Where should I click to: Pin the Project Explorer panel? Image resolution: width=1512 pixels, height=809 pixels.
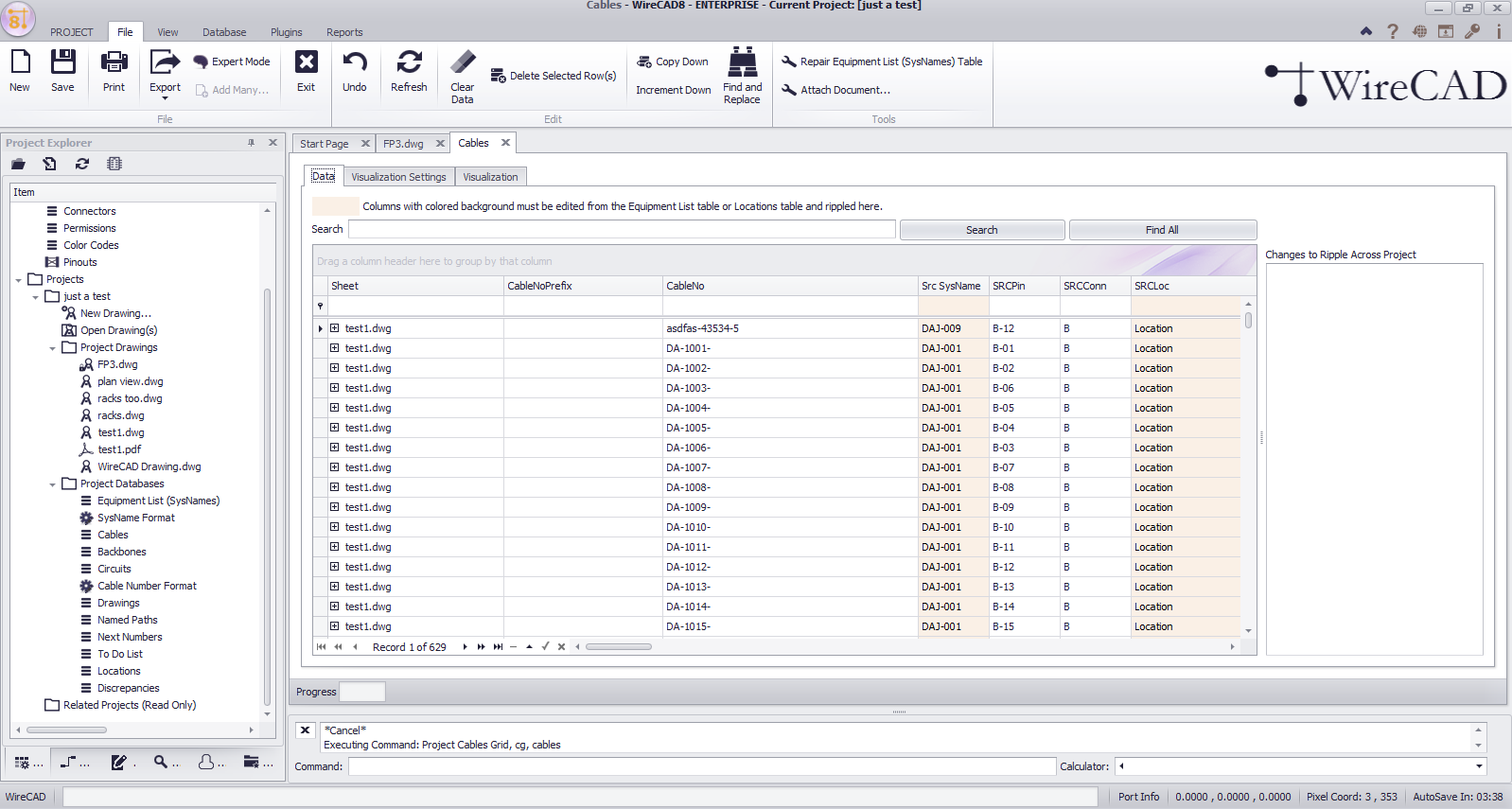click(251, 143)
